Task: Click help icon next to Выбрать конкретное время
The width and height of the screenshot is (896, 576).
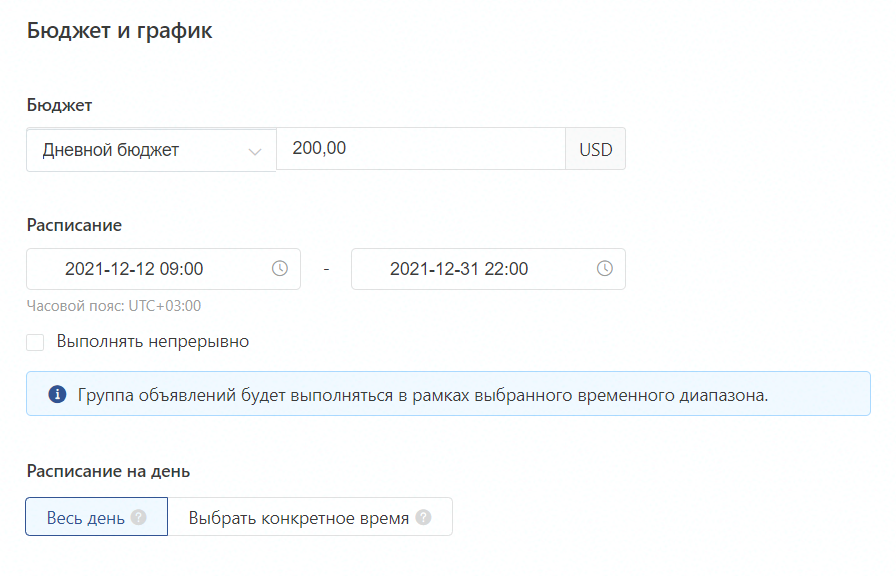Action: (423, 517)
